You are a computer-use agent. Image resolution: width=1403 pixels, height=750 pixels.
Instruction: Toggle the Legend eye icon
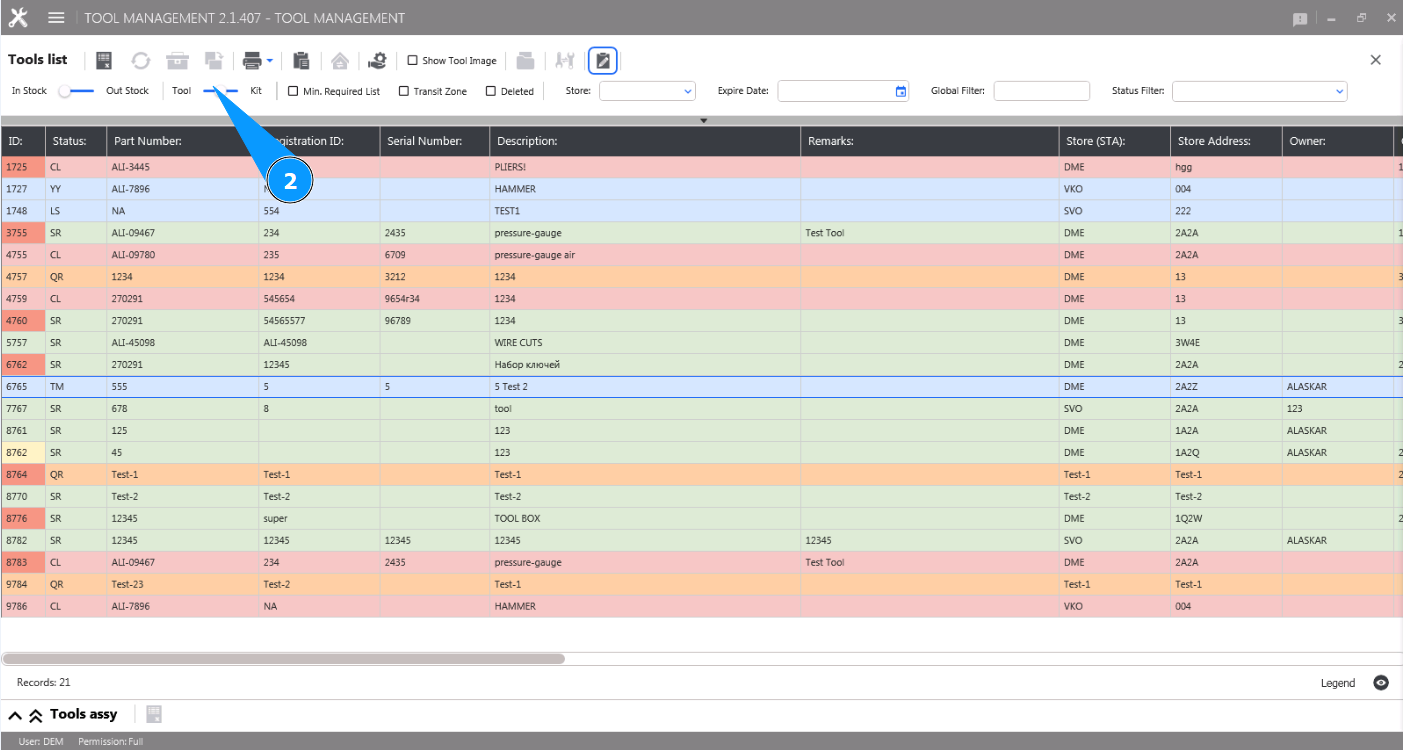coord(1380,683)
